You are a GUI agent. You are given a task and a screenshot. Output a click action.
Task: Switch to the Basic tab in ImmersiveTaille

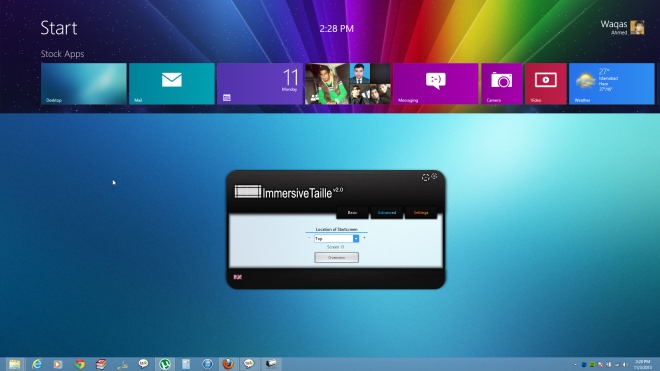point(352,213)
